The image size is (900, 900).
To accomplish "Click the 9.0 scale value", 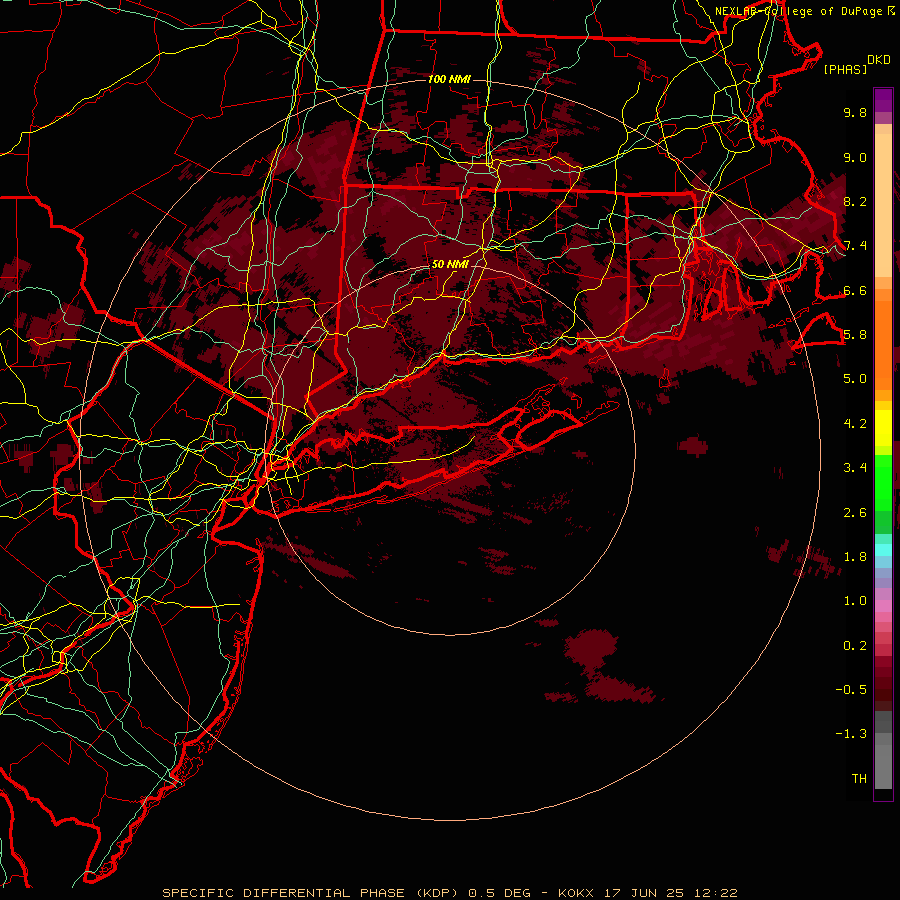I will (x=855, y=157).
